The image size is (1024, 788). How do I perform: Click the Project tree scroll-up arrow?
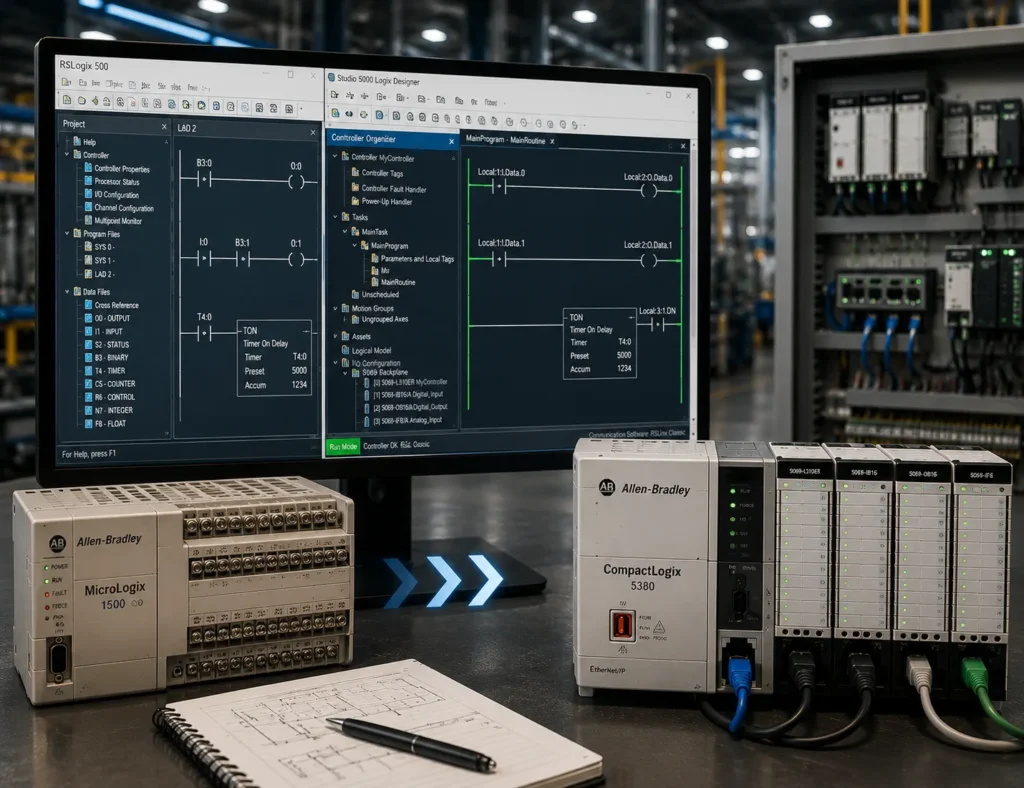click(x=167, y=142)
